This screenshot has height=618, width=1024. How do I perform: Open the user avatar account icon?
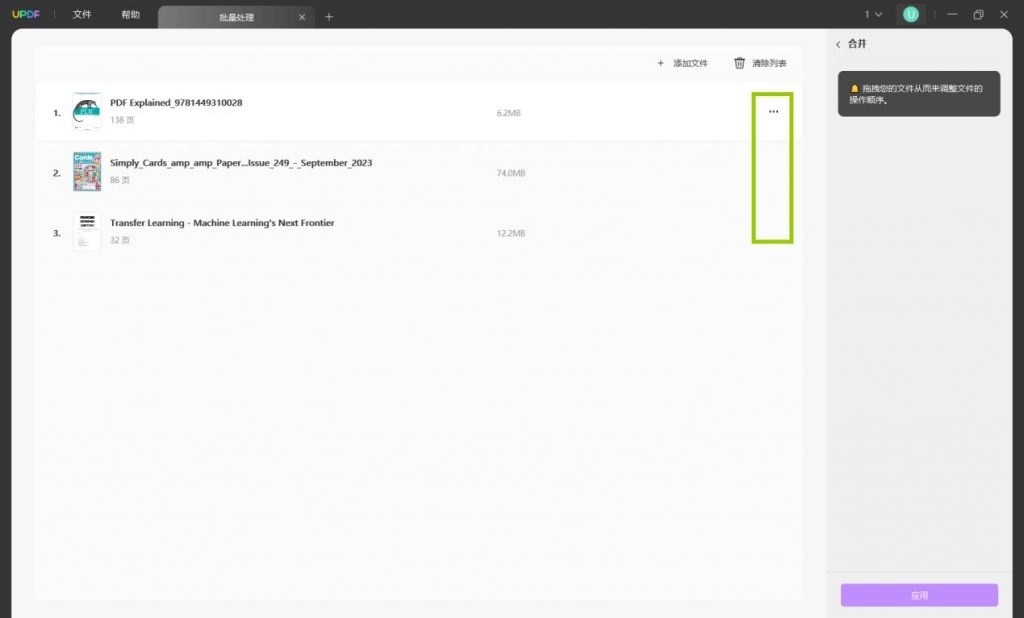click(910, 14)
